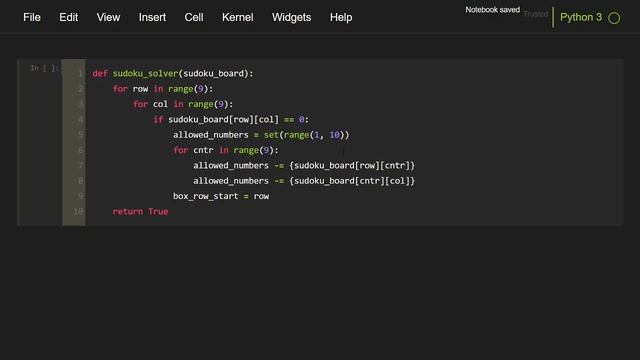Viewport: 640px width, 360px height.
Task: Click the 'for cntr in range(9):' line
Action: coord(226,150)
